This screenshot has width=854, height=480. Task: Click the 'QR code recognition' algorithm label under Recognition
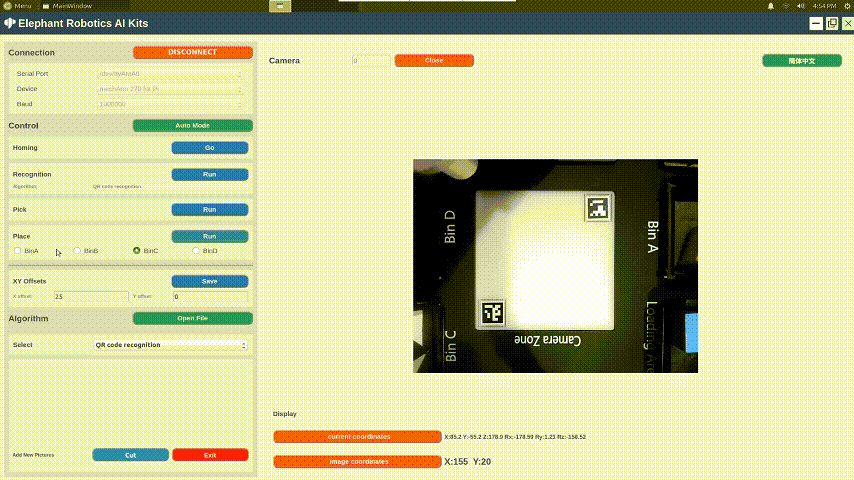(117, 186)
